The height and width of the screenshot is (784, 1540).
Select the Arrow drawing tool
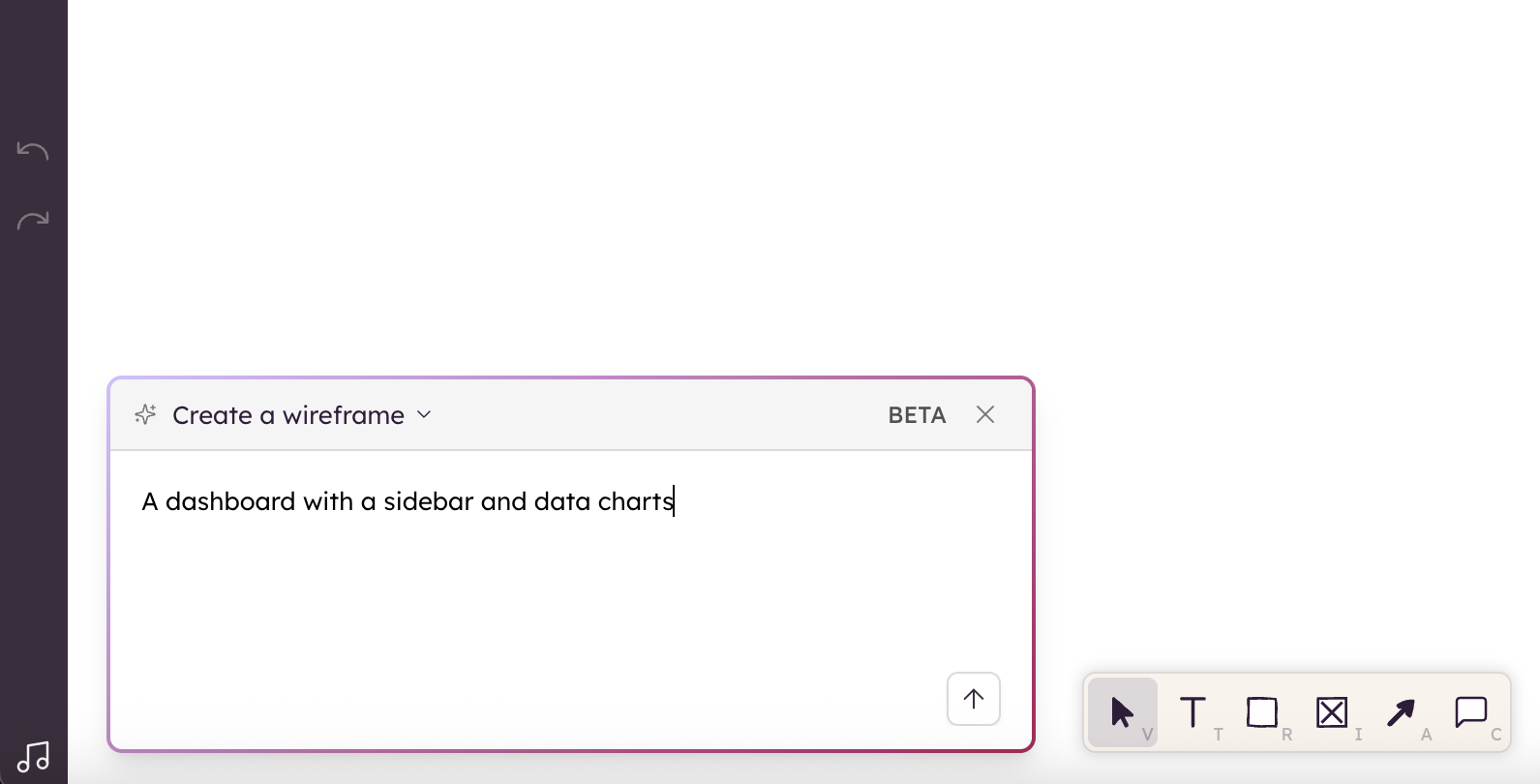pyautogui.click(x=1401, y=713)
